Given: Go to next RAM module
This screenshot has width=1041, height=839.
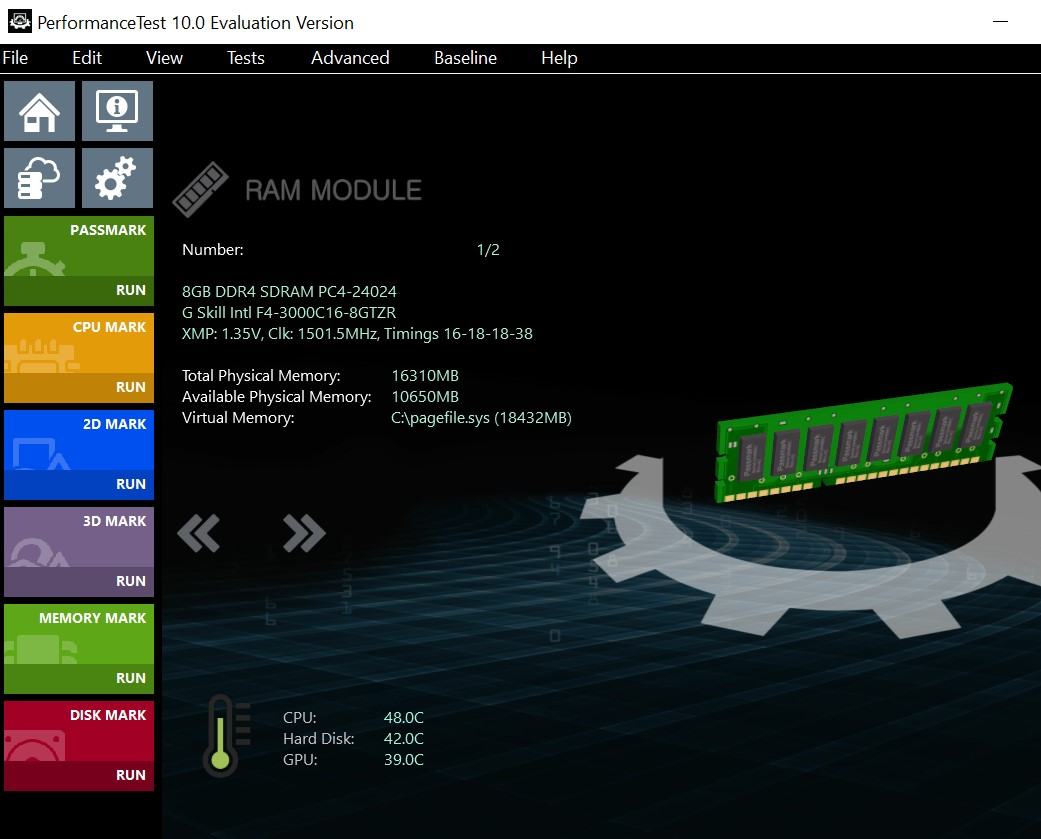Looking at the screenshot, I should [x=304, y=533].
